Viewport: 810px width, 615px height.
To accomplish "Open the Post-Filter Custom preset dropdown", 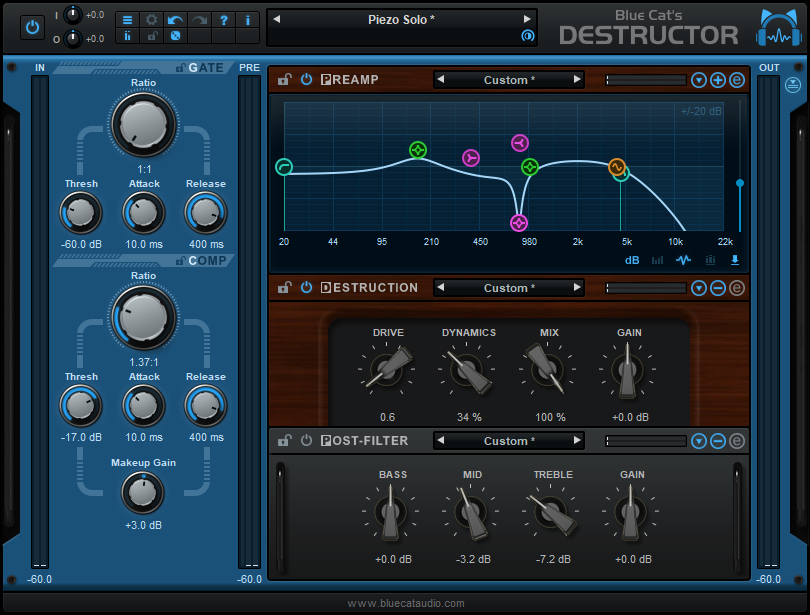I will click(509, 441).
